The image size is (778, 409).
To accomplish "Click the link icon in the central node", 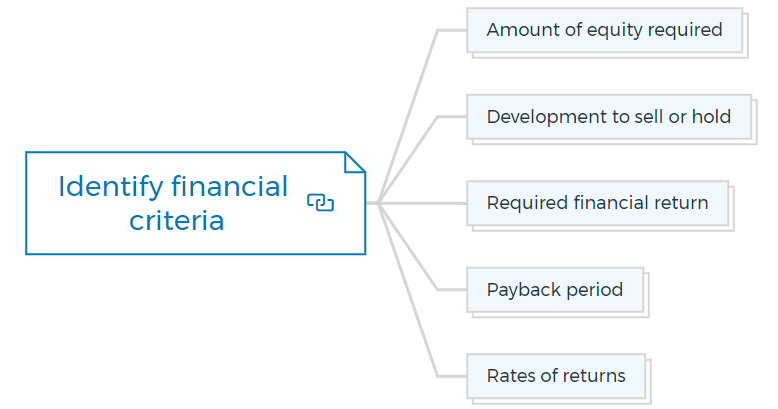I will (321, 203).
